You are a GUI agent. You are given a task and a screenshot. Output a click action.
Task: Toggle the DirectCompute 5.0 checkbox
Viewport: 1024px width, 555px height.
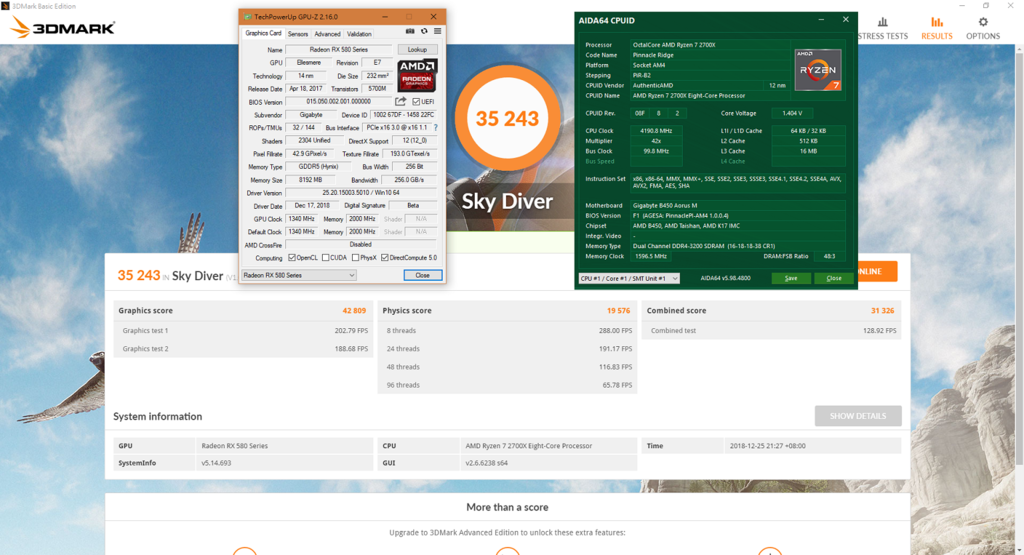[x=385, y=257]
